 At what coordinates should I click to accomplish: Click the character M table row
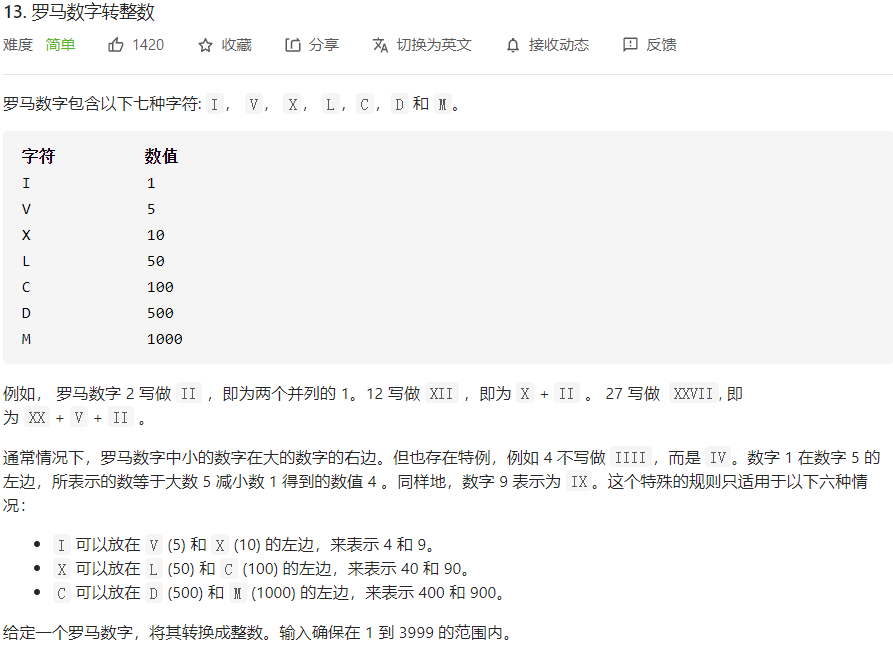[26, 339]
